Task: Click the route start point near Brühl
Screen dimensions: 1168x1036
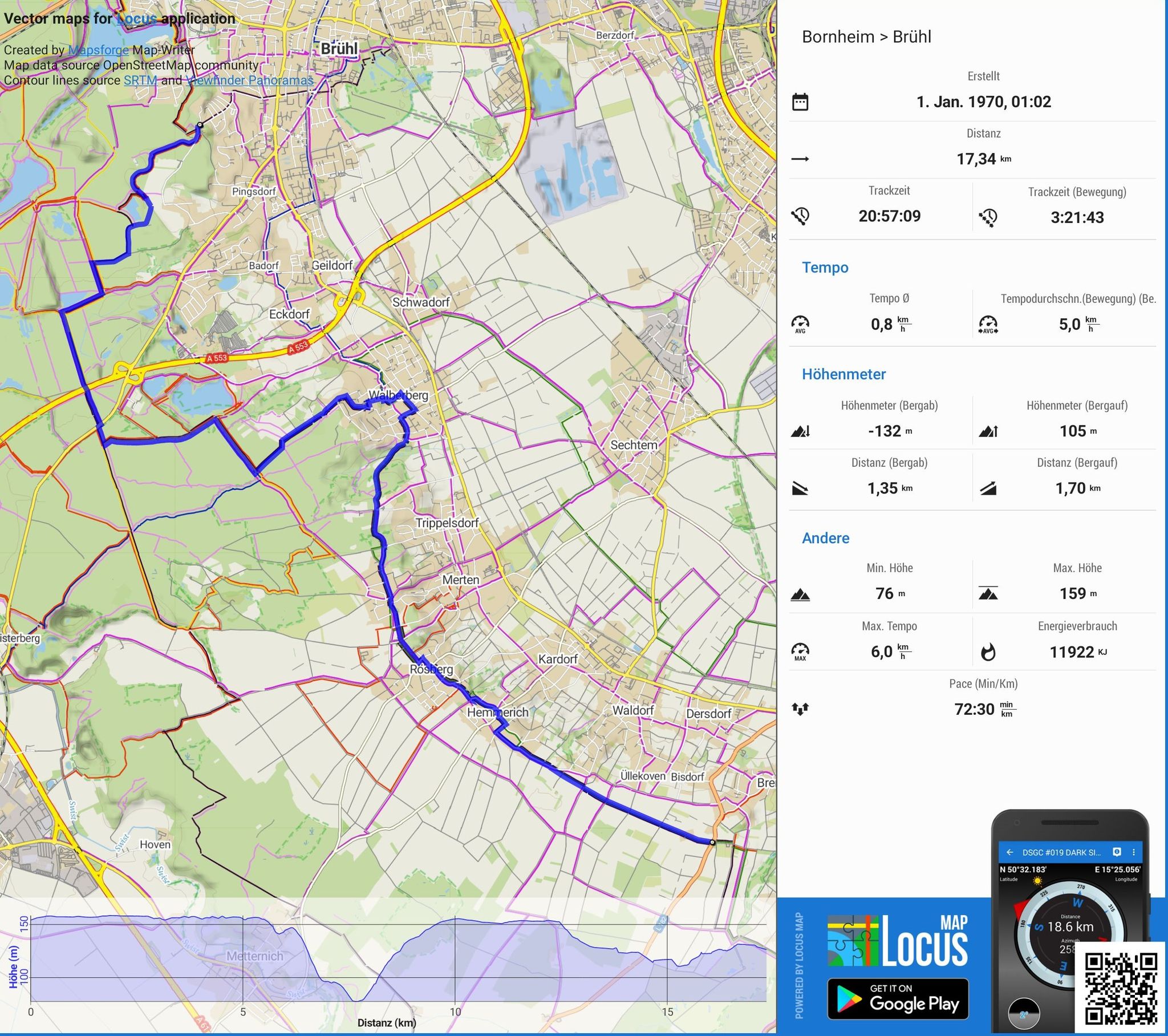Action: [x=200, y=124]
